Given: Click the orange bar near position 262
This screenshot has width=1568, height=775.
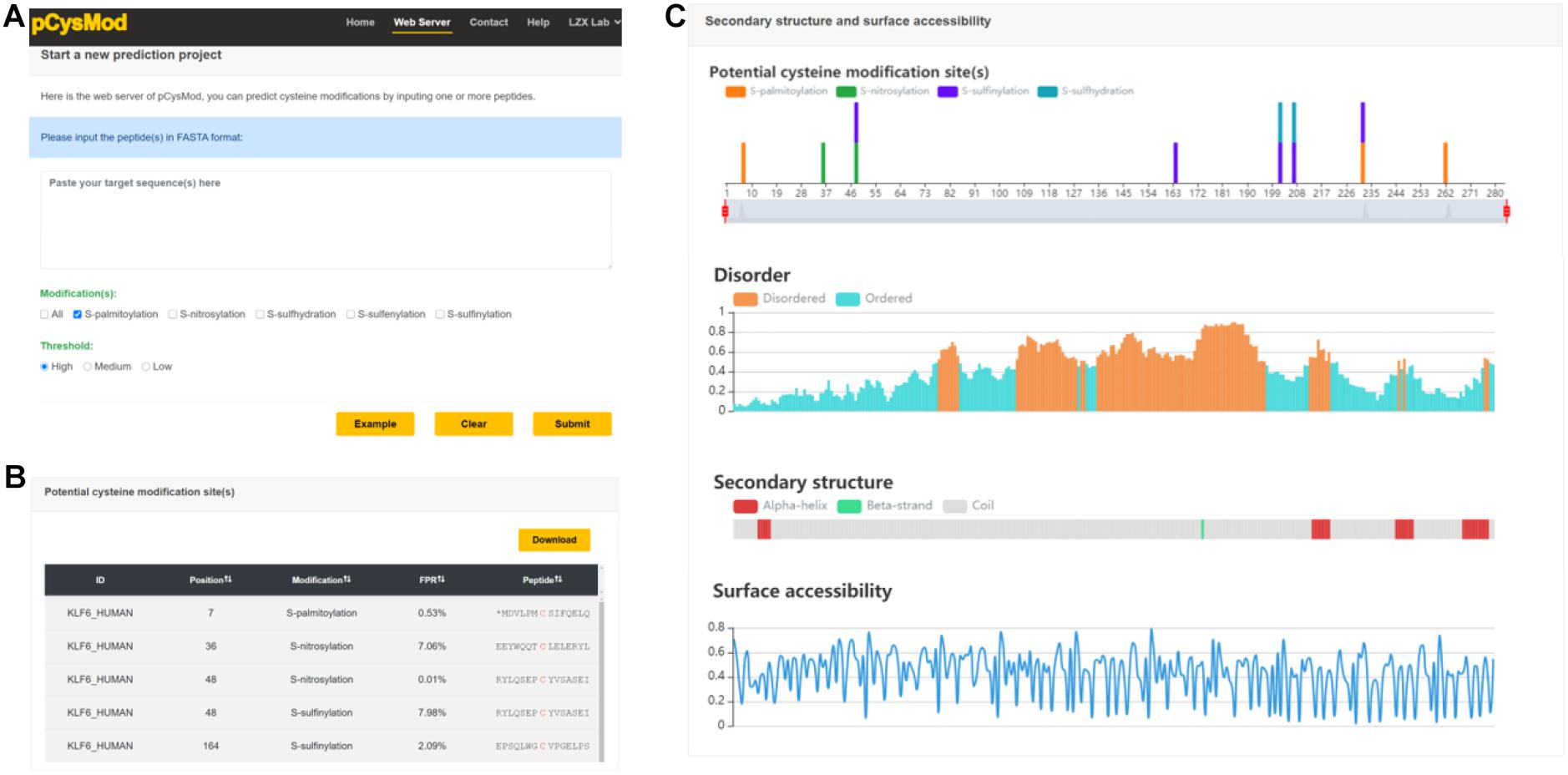Looking at the screenshot, I should 1445,163.
